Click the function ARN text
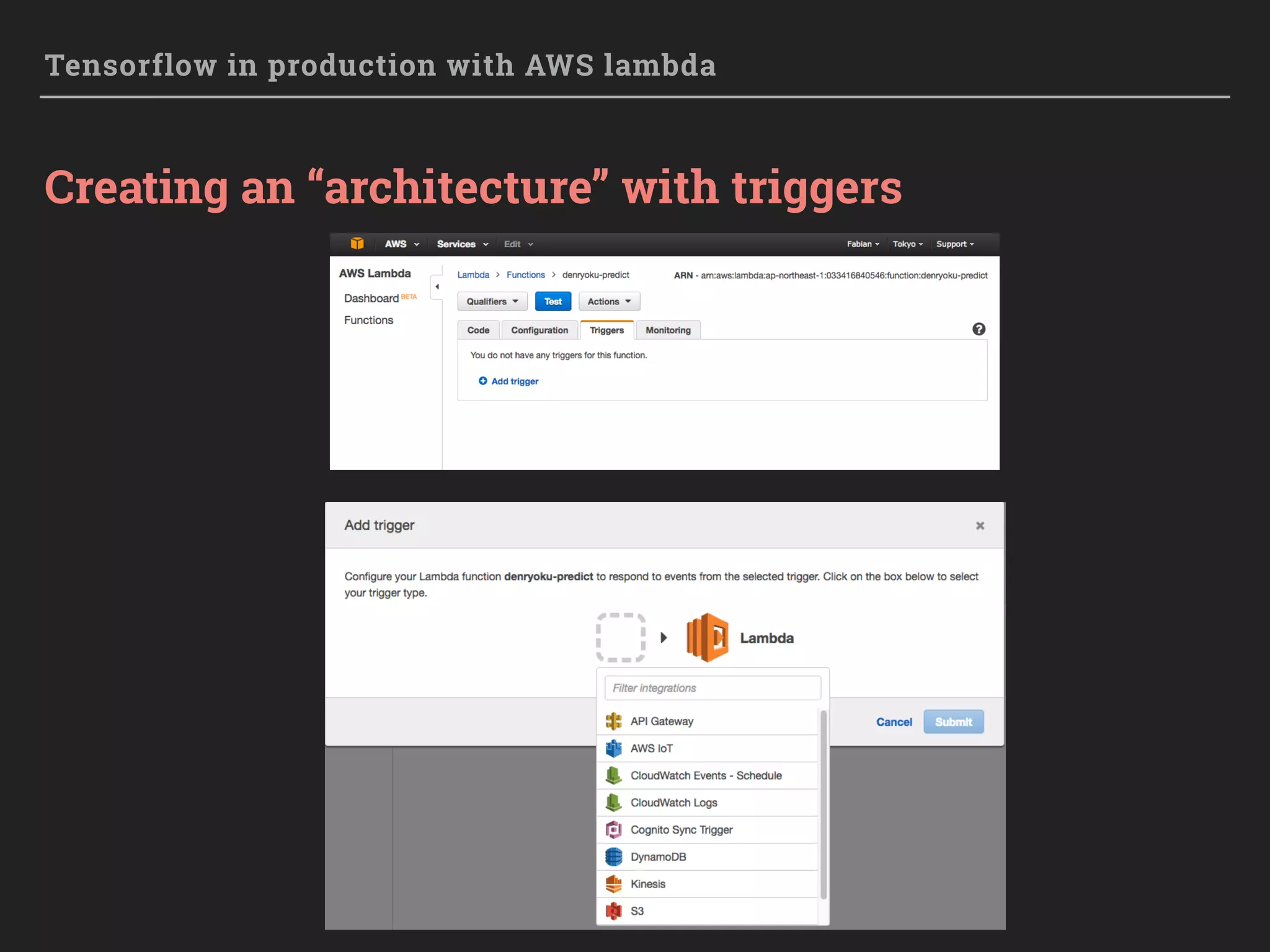The image size is (1270, 952). point(830,276)
